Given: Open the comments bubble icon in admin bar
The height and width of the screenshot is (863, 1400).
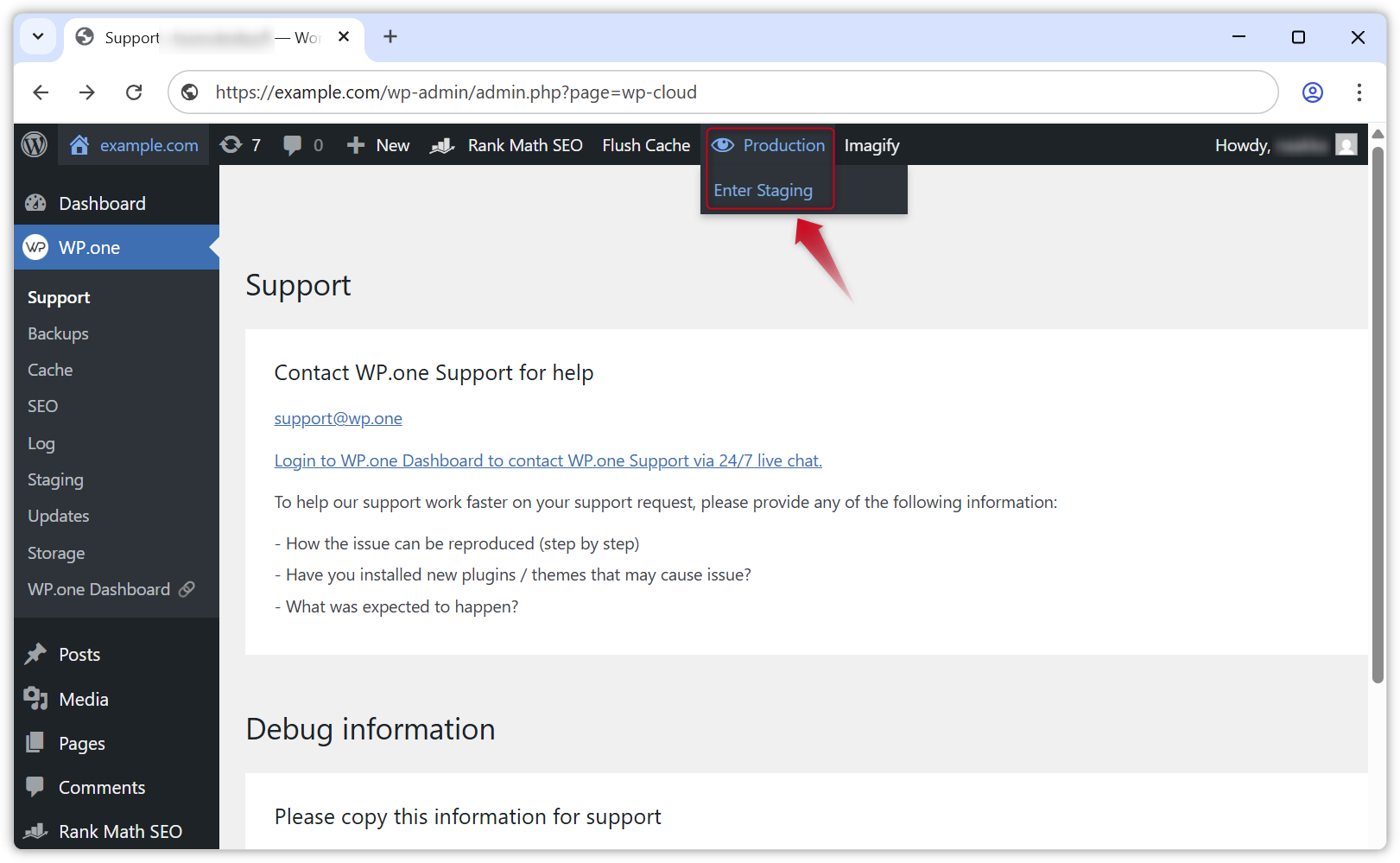Looking at the screenshot, I should (293, 145).
